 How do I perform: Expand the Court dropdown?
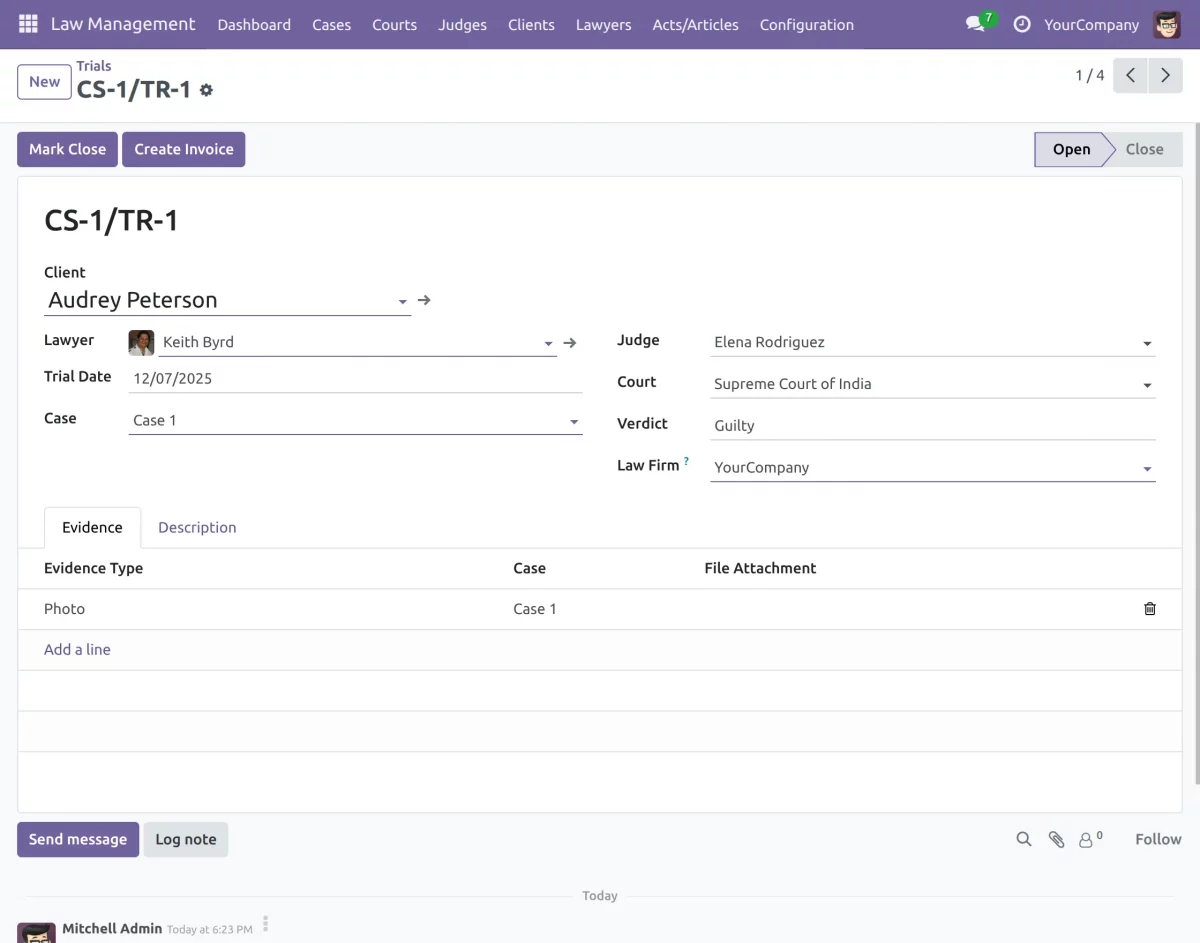coord(1147,385)
